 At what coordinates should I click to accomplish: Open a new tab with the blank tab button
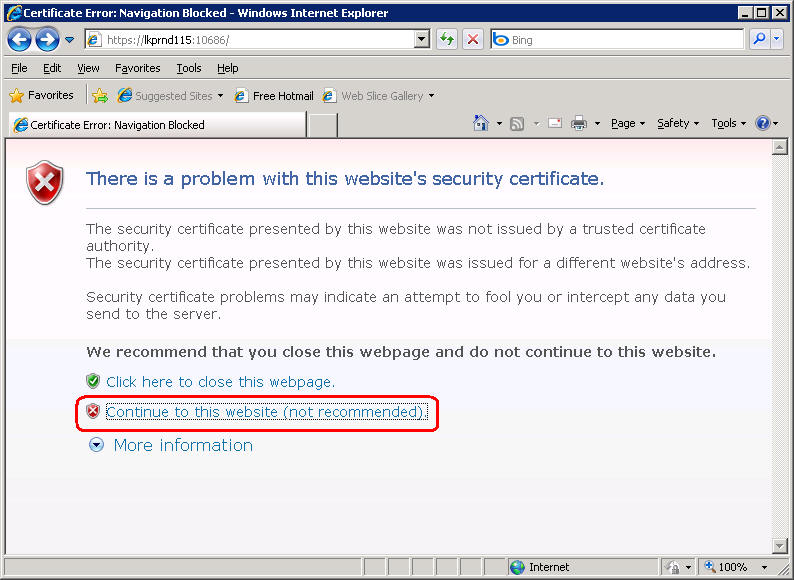click(x=323, y=125)
